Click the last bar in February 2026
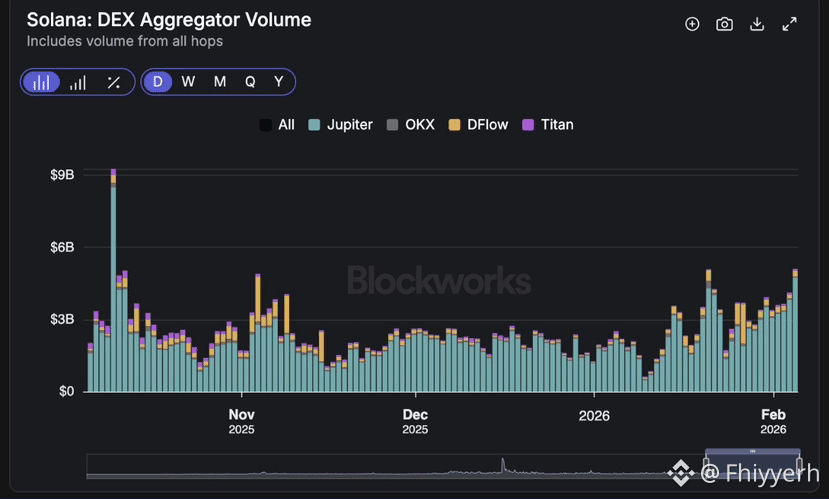Image resolution: width=829 pixels, height=499 pixels. pyautogui.click(x=795, y=330)
